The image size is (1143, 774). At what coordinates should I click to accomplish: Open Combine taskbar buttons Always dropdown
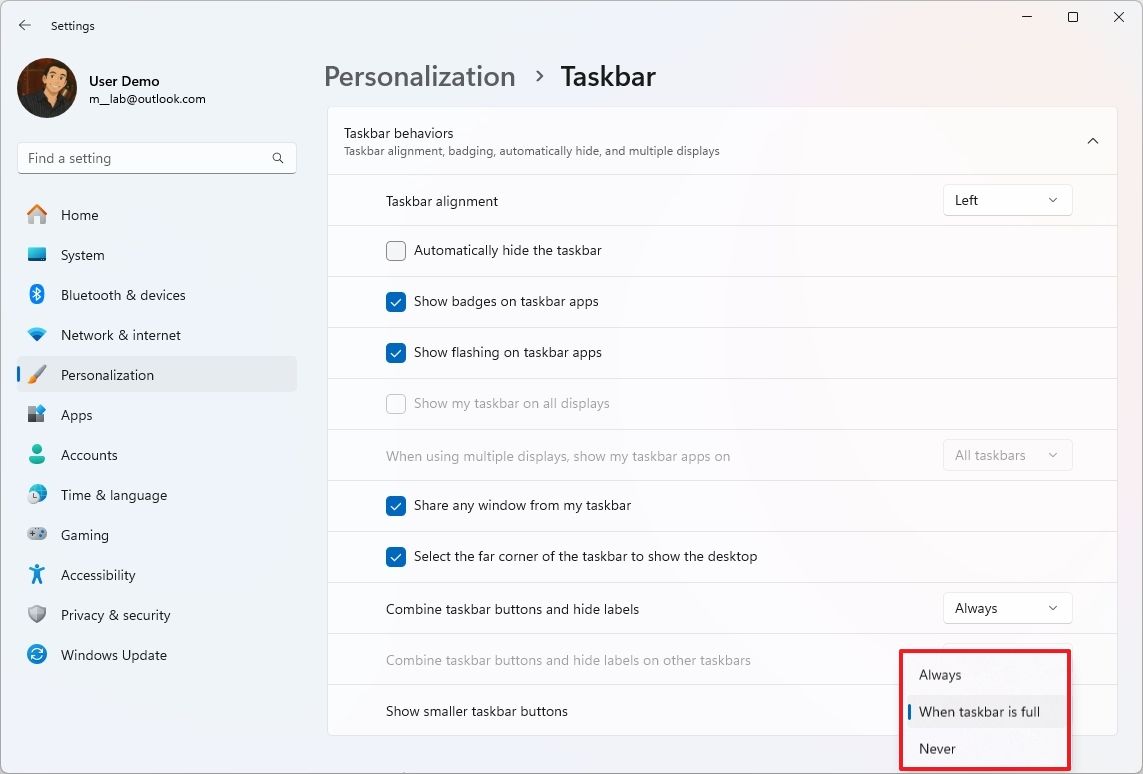tap(1007, 608)
